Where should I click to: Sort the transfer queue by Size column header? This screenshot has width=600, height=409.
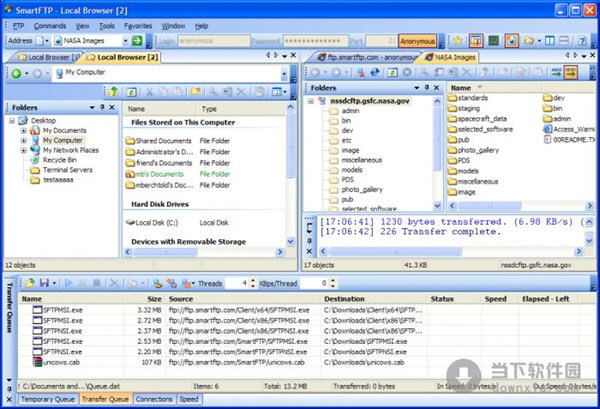tap(152, 298)
